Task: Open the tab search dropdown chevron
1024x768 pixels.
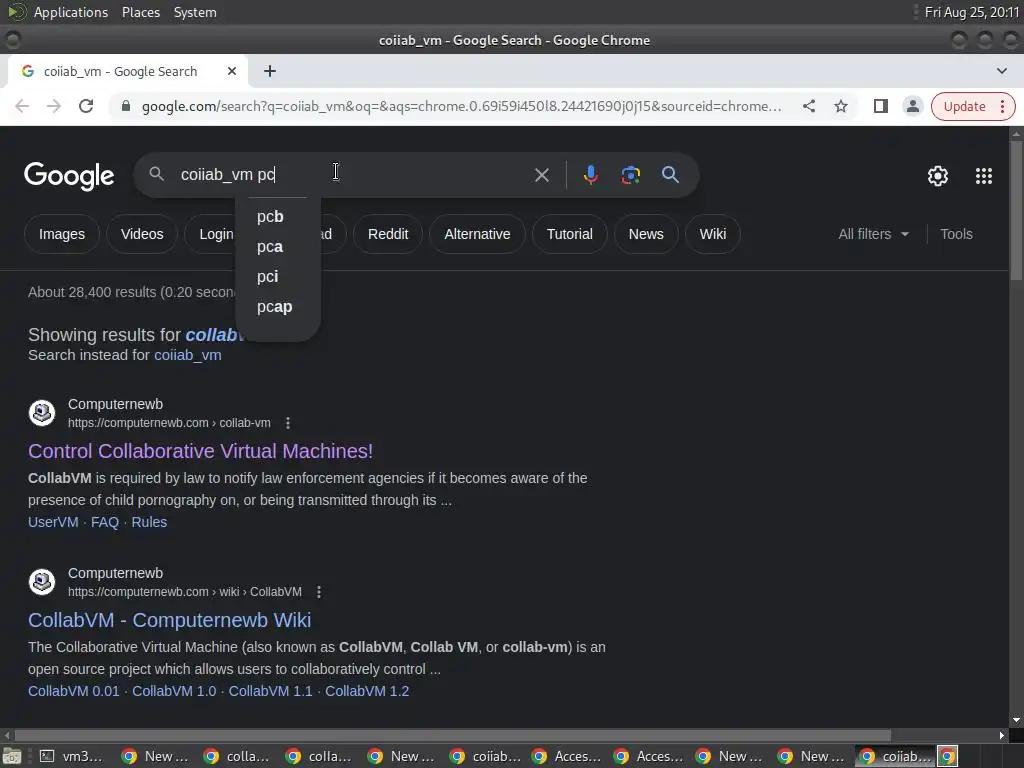Action: (x=1001, y=71)
